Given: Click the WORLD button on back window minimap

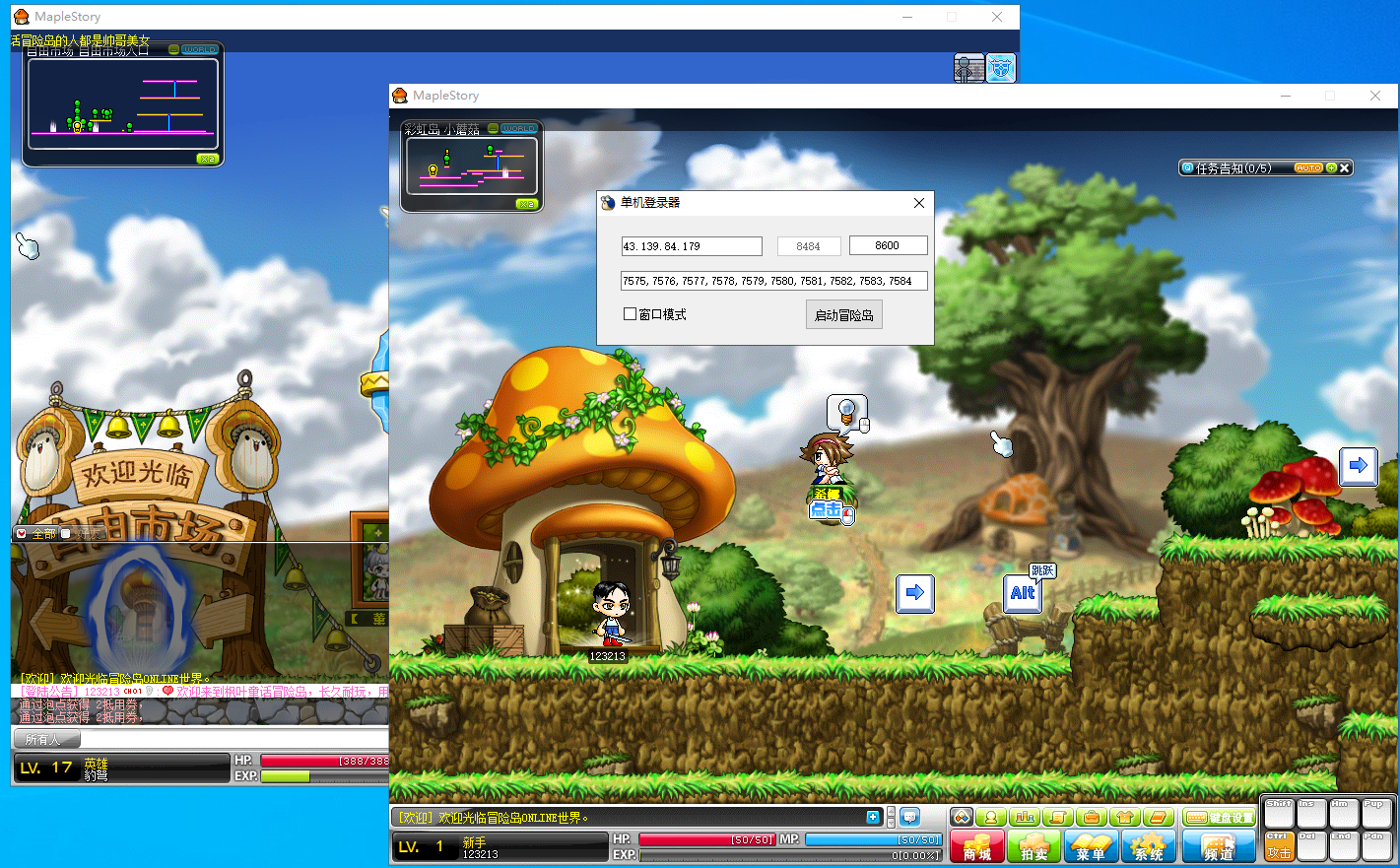Looking at the screenshot, I should pyautogui.click(x=199, y=49).
